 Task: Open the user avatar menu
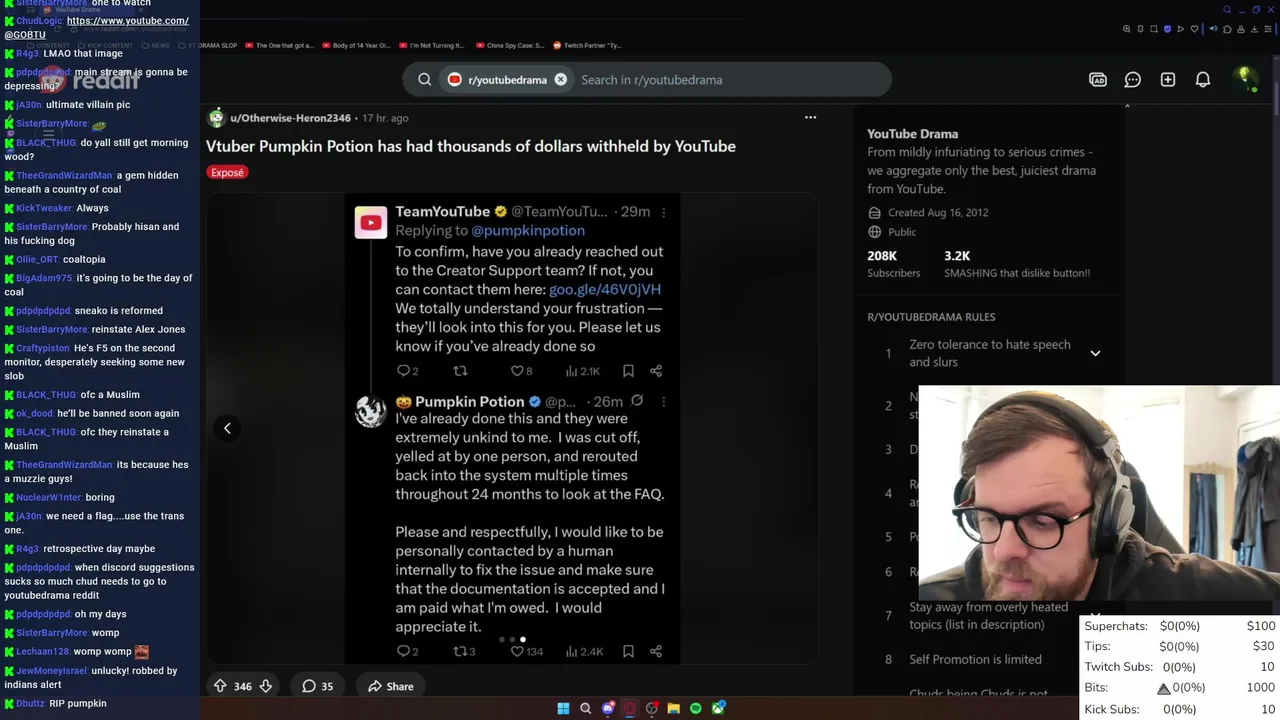pyautogui.click(x=1245, y=79)
